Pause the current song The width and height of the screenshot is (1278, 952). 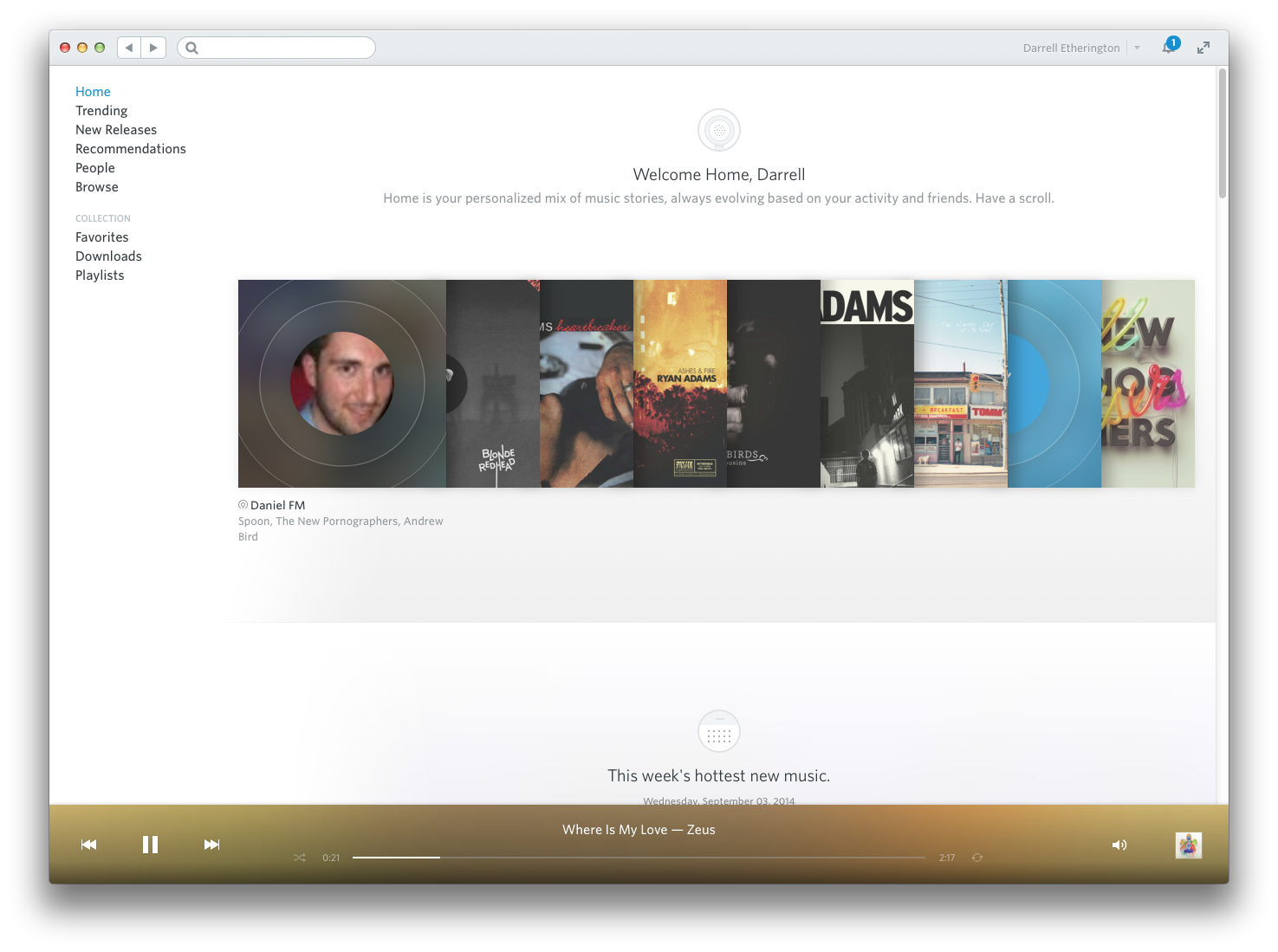coord(150,845)
